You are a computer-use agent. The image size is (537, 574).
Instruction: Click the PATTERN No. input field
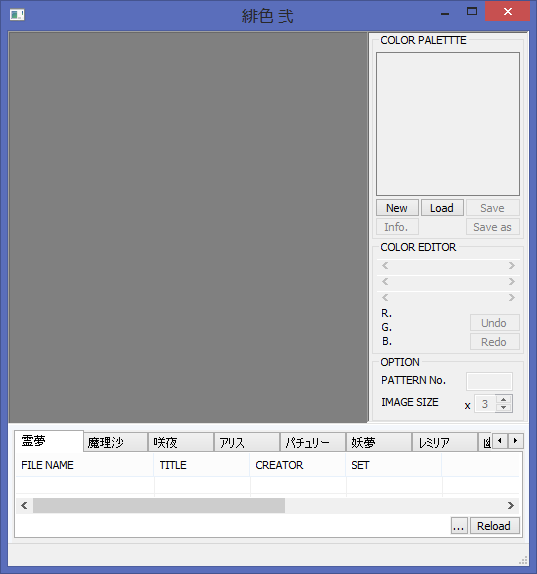(489, 381)
